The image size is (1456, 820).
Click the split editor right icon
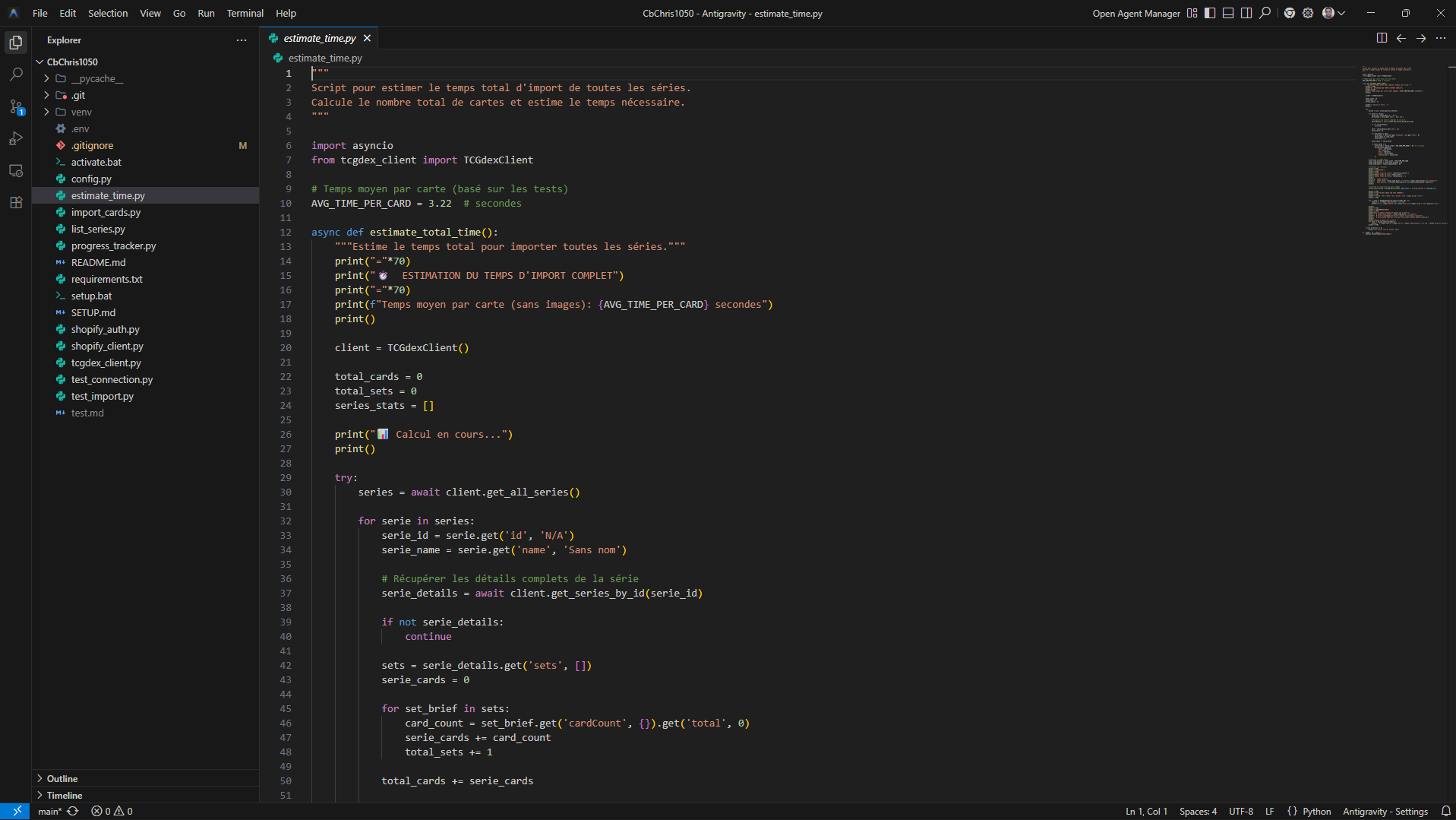click(1382, 38)
